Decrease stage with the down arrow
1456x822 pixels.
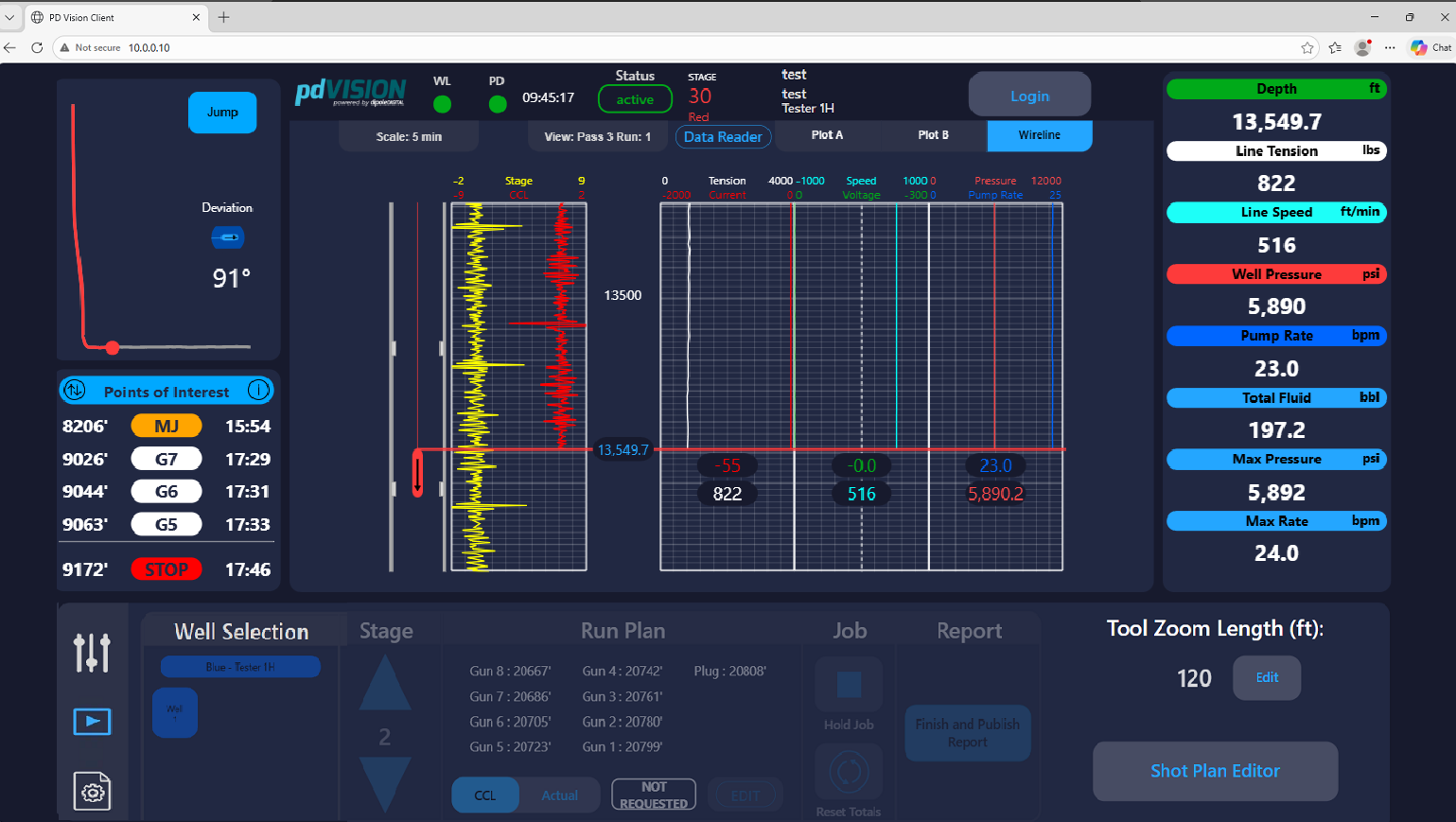click(385, 784)
